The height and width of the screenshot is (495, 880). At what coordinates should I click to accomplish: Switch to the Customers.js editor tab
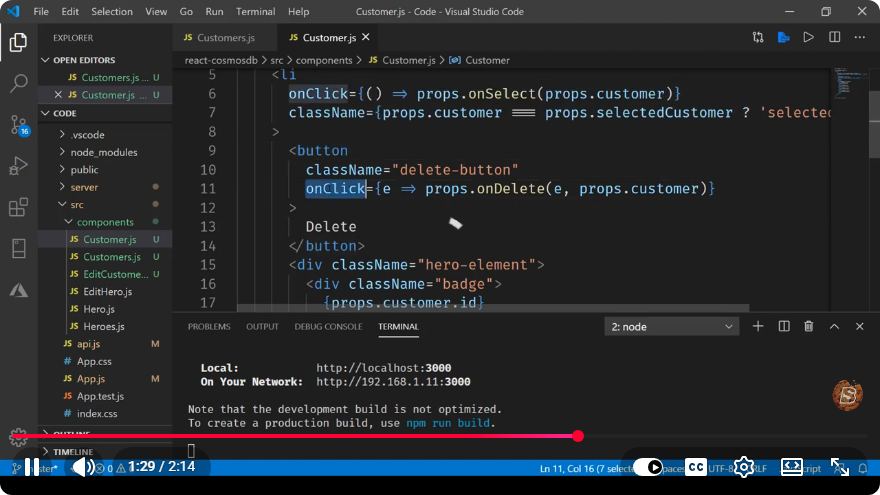[x=225, y=38]
